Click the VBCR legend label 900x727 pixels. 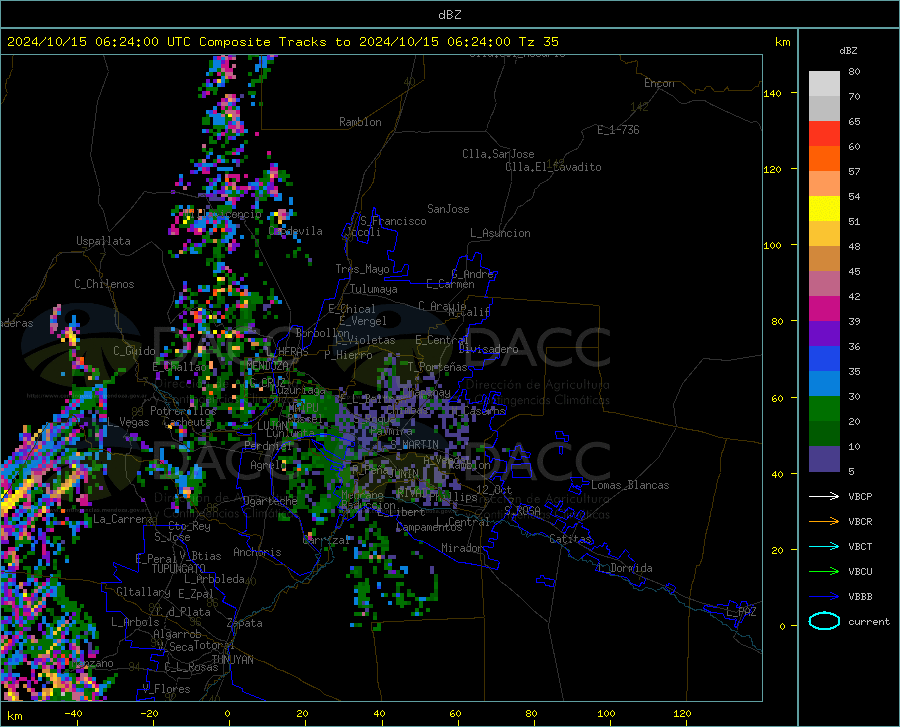(860, 522)
